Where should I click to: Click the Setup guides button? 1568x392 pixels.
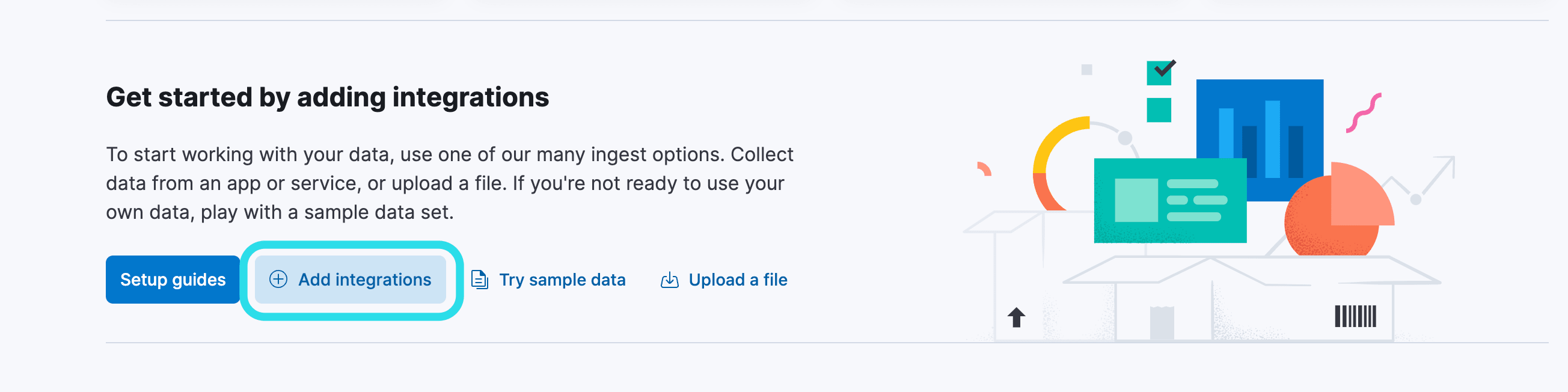[173, 280]
